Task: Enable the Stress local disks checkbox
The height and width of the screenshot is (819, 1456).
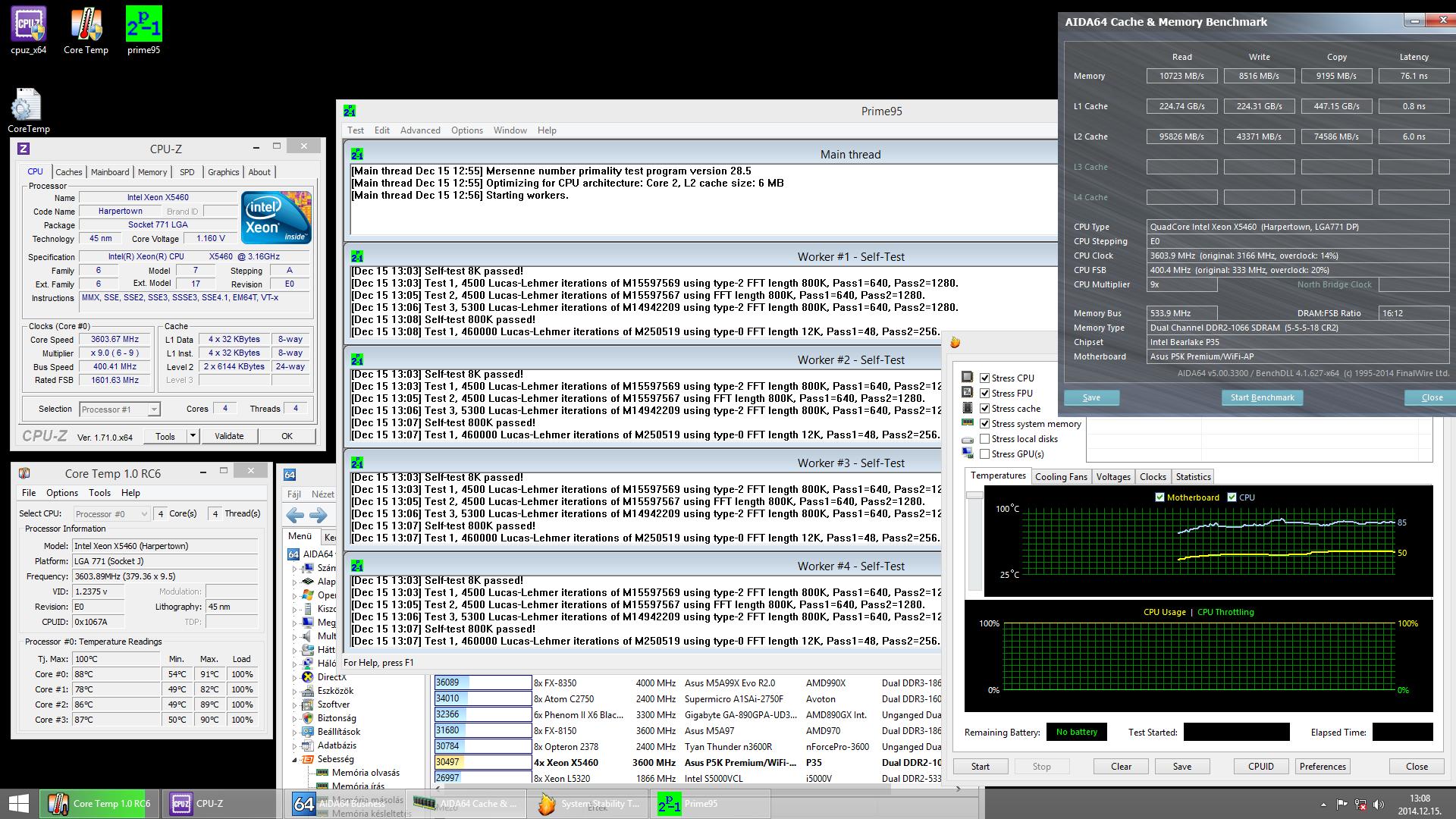Action: (984, 438)
